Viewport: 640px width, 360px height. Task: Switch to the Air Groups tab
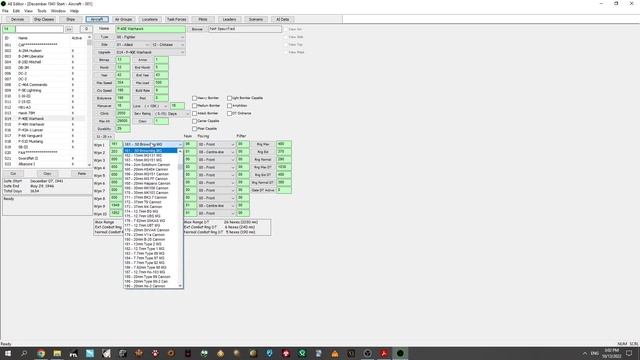point(123,20)
